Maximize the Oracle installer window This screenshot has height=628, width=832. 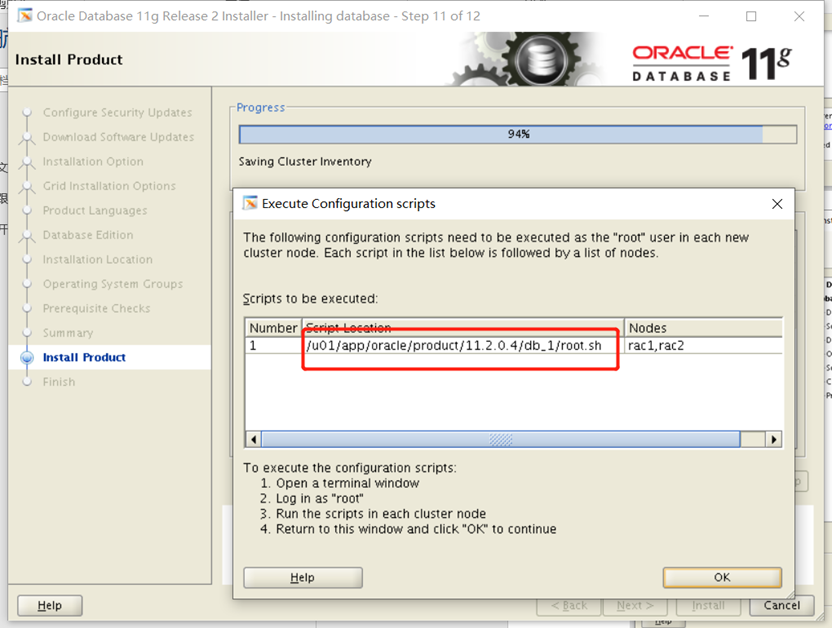(x=751, y=16)
